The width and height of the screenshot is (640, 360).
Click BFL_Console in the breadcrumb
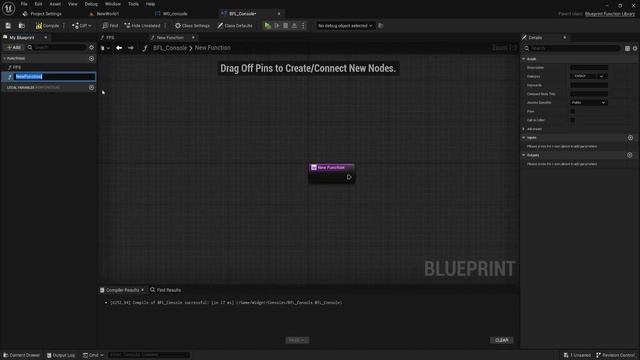point(170,48)
